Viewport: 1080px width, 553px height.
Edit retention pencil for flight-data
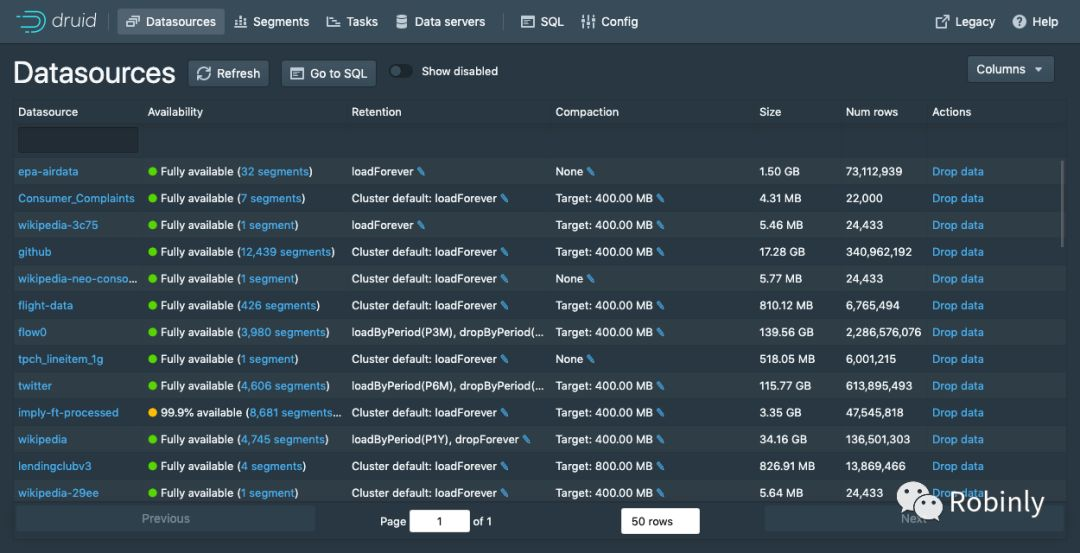click(x=504, y=306)
